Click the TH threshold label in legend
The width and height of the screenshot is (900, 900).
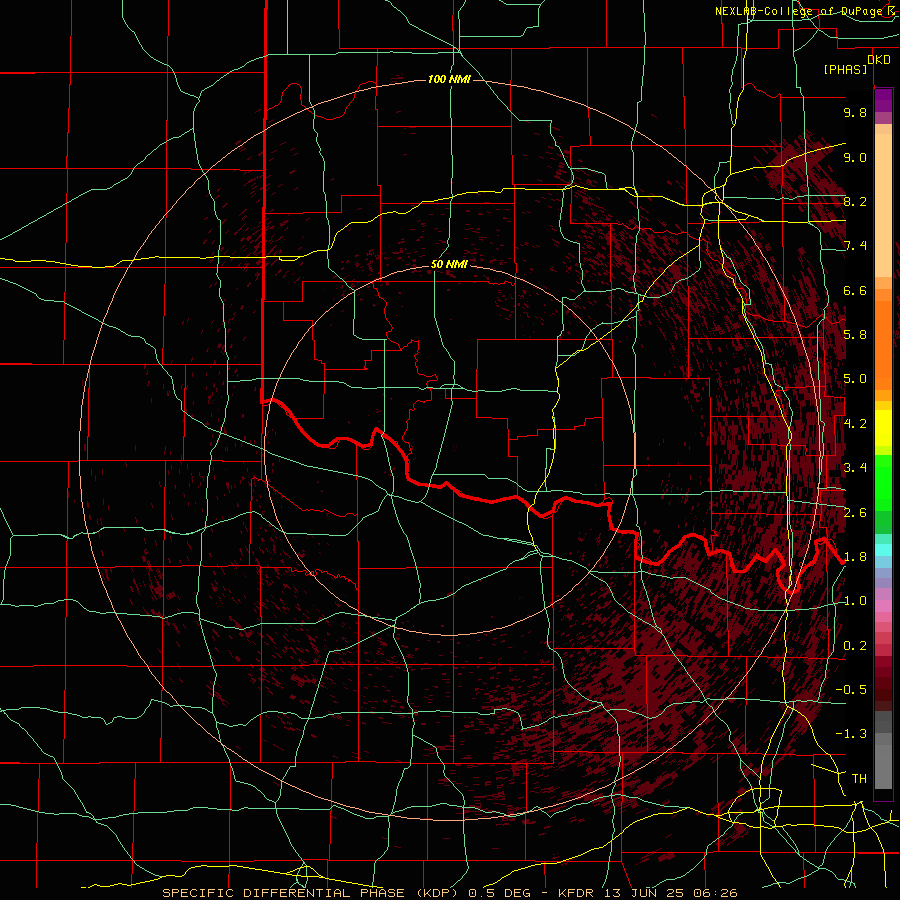tap(859, 778)
